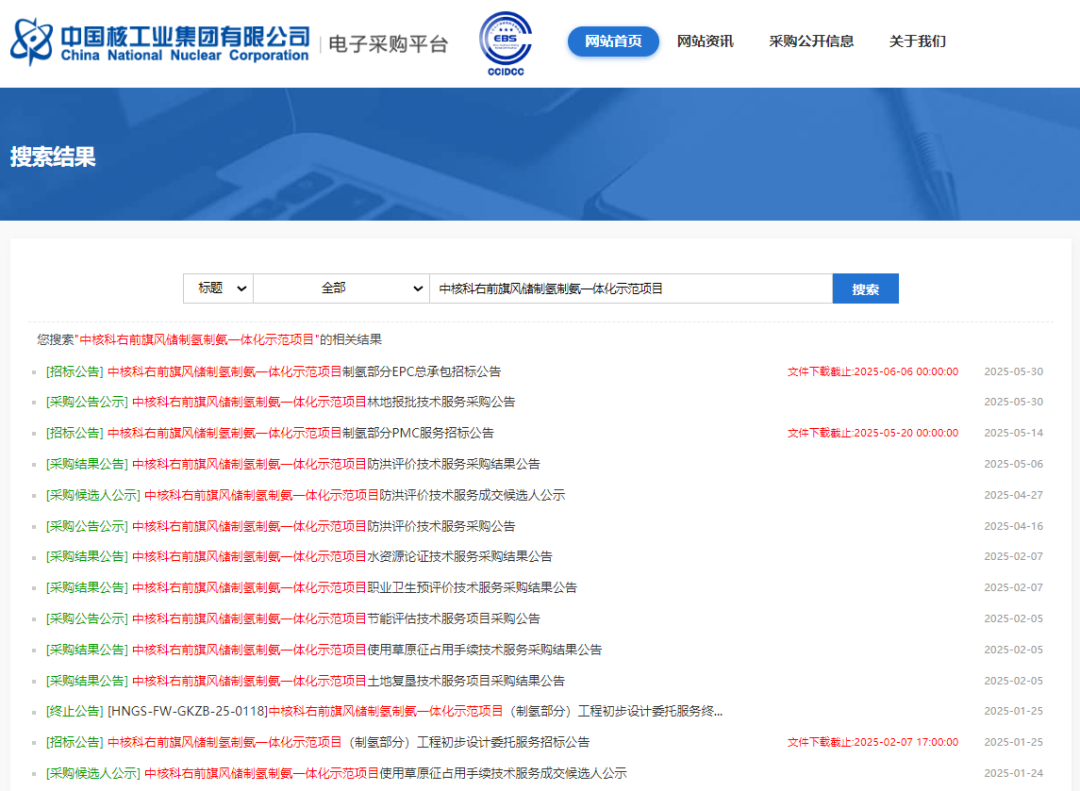Click the blue 搜索 button
Image resolution: width=1080 pixels, height=791 pixels.
click(865, 289)
